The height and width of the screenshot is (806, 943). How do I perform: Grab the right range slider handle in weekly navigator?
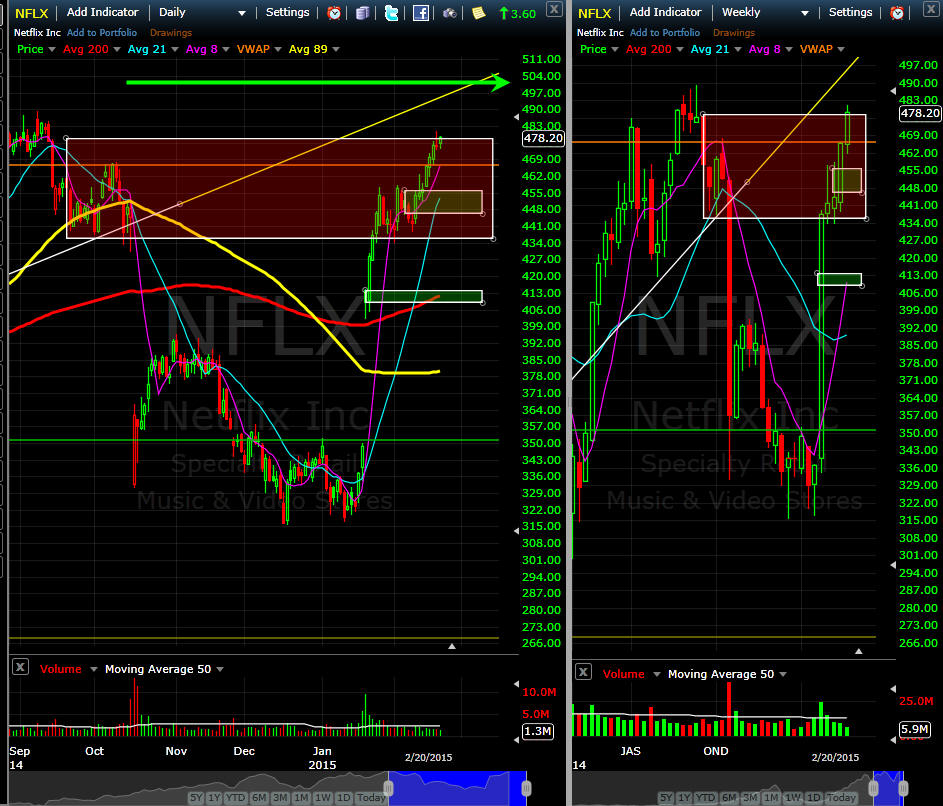pyautogui.click(x=903, y=788)
